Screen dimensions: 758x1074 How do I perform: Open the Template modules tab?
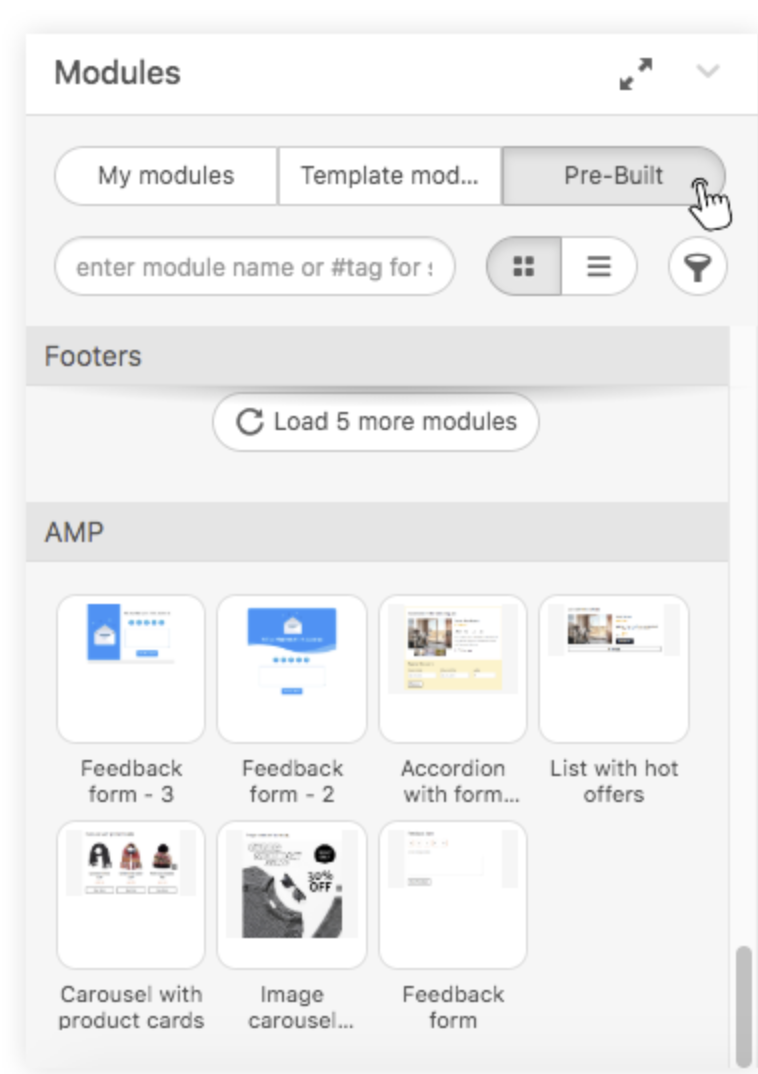pyautogui.click(x=390, y=175)
